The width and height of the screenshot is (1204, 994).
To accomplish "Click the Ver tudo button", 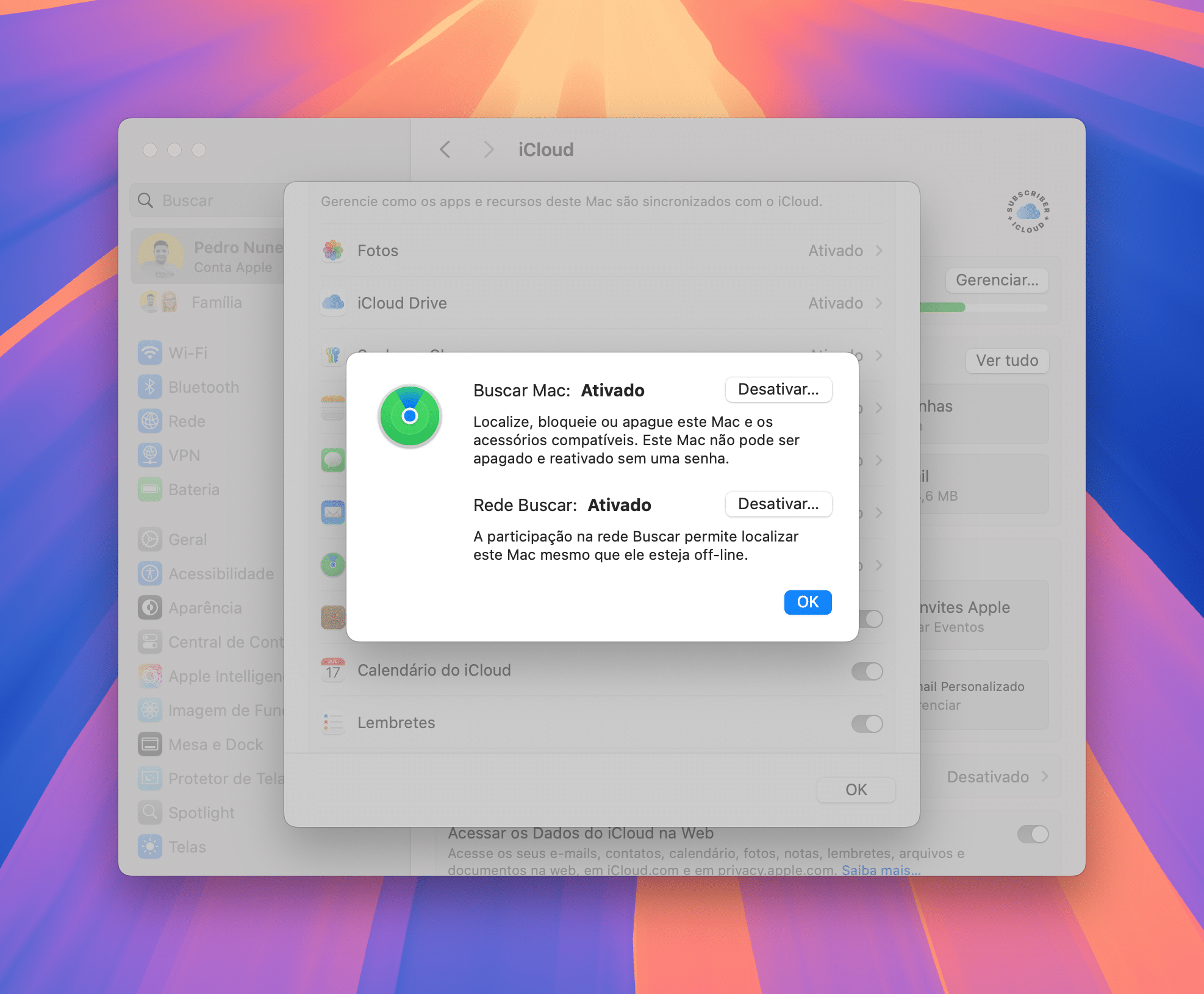I will [x=1007, y=361].
